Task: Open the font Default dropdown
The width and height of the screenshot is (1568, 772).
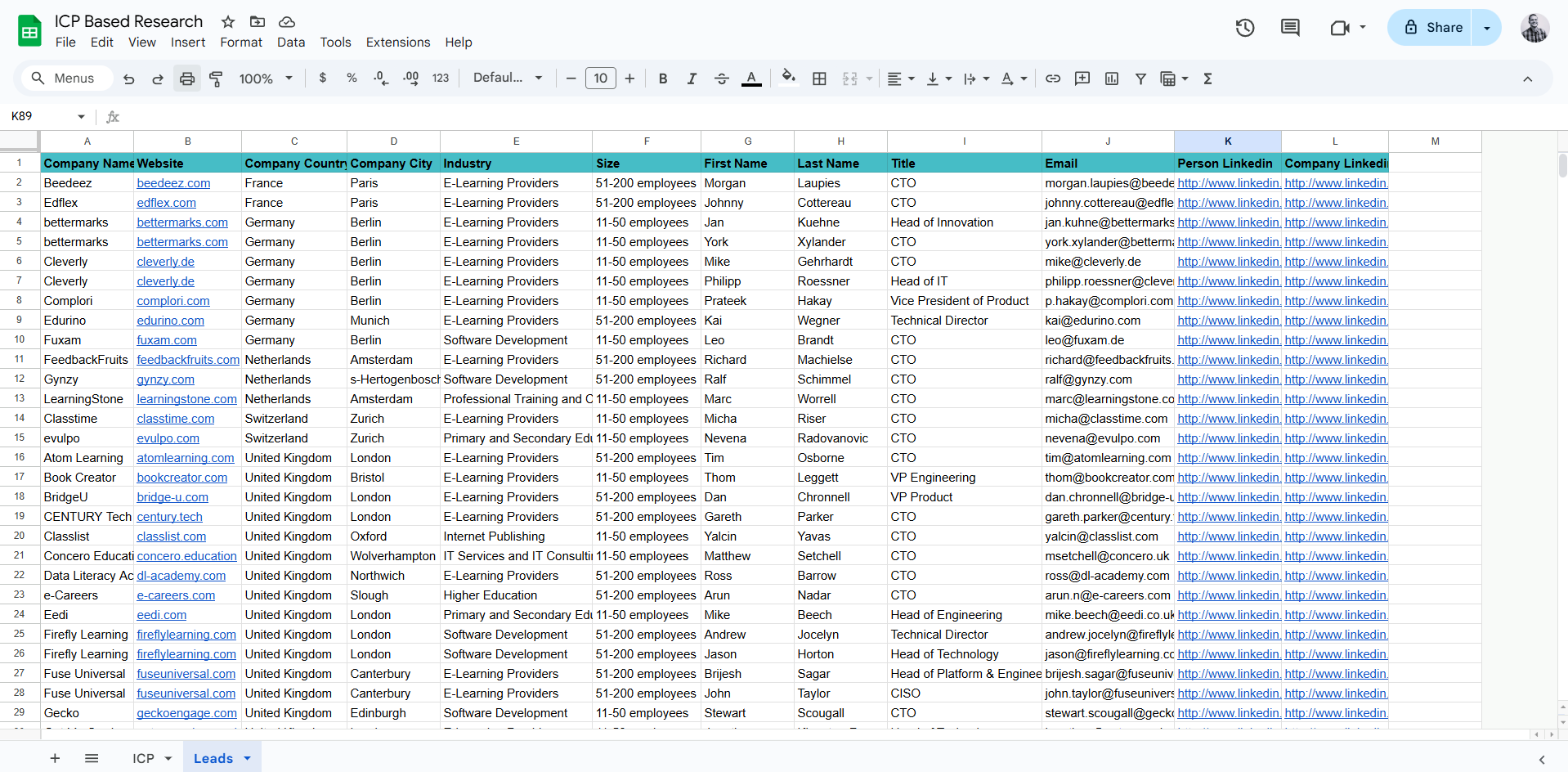Action: 508,78
